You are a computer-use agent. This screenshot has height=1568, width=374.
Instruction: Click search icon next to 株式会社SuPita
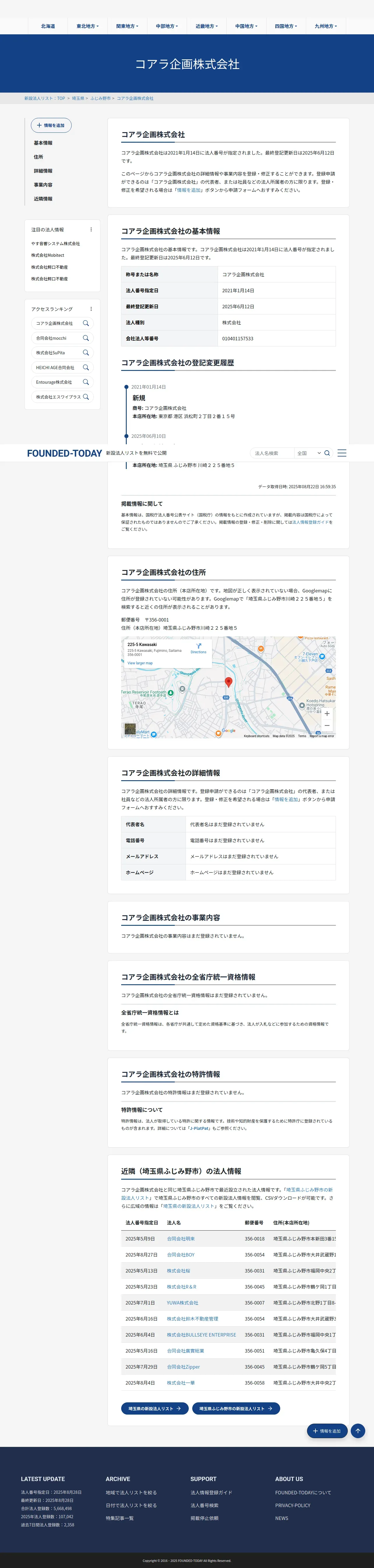86,353
